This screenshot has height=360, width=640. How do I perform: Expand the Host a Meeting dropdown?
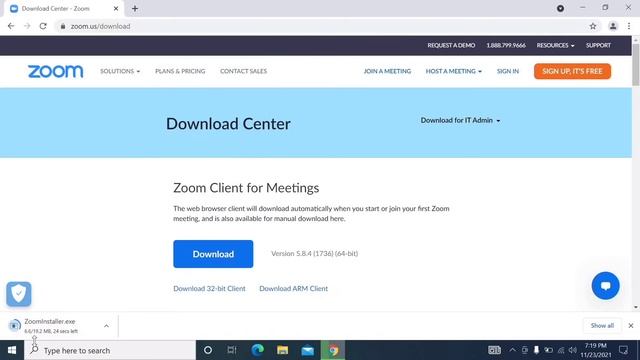coord(453,71)
